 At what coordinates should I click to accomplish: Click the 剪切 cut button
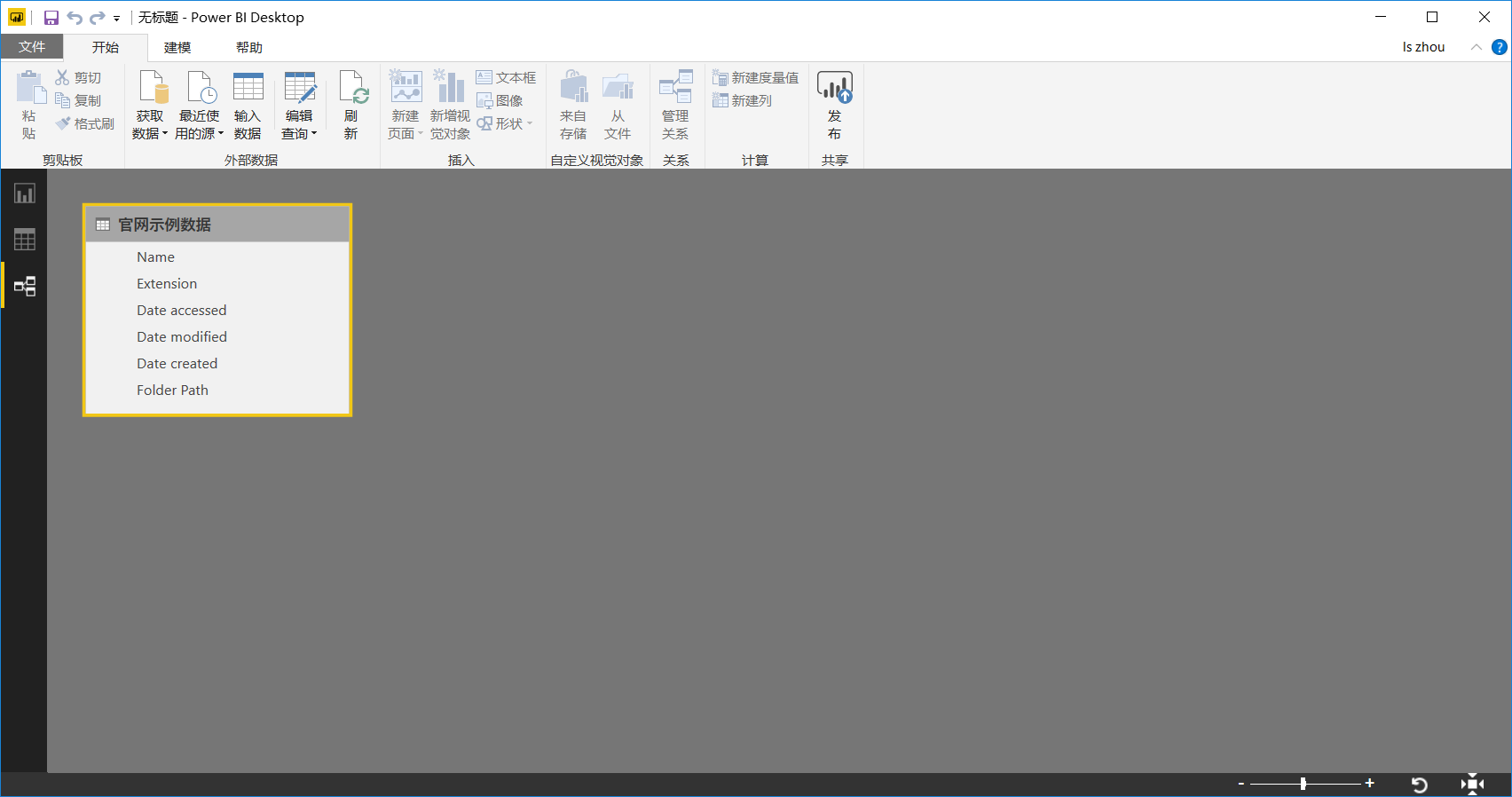[78, 78]
